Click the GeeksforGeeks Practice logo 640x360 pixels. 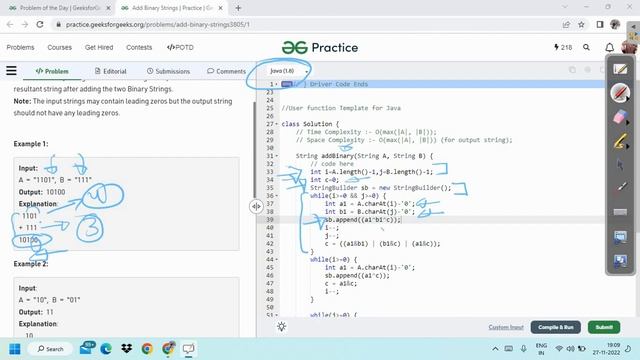(x=320, y=48)
